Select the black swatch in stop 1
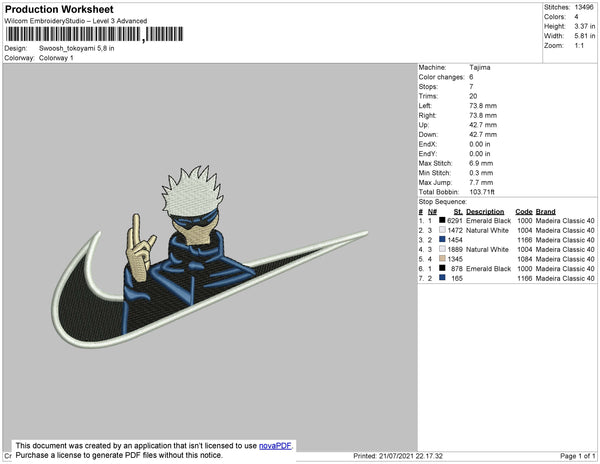The height and width of the screenshot is (464, 600). [442, 220]
